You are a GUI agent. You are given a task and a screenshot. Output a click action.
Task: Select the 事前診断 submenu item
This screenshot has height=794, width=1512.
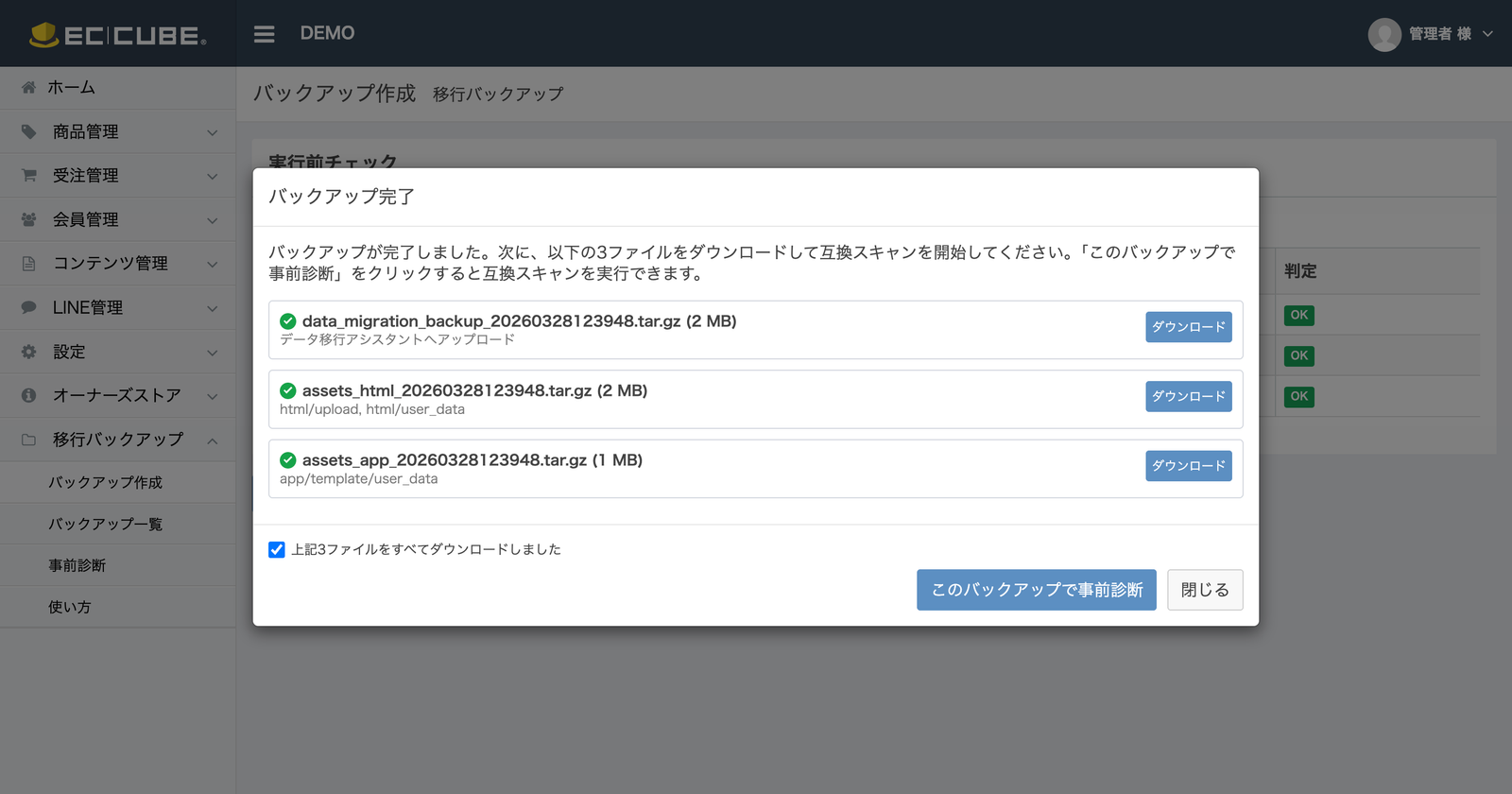point(117,565)
